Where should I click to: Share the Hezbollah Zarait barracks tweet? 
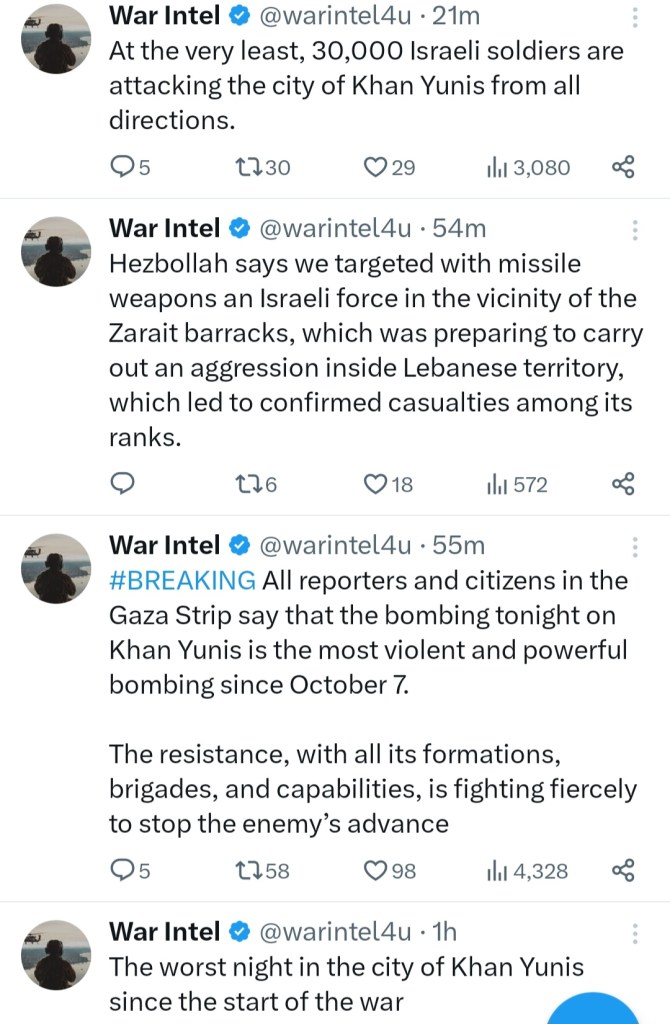point(623,485)
